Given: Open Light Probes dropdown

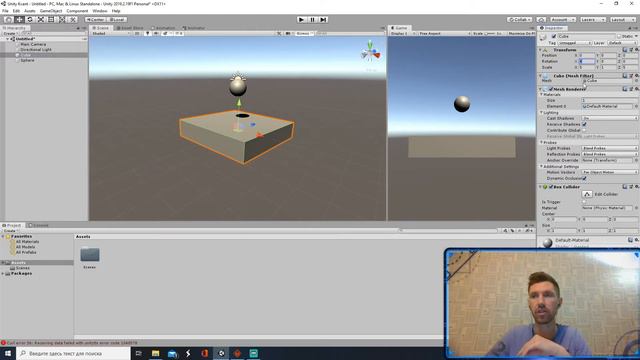Looking at the screenshot, I should pyautogui.click(x=610, y=148).
